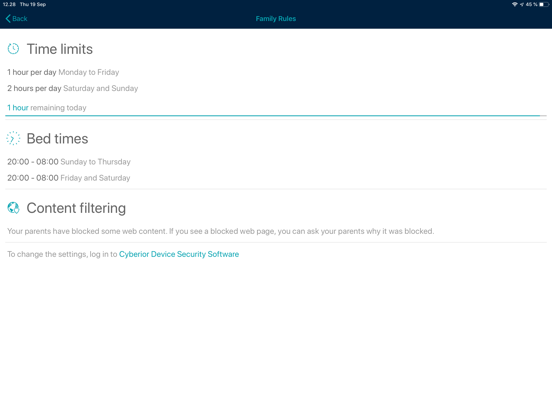This screenshot has height=414, width=552.
Task: Click '1 hour remaining today' text
Action: 47,108
